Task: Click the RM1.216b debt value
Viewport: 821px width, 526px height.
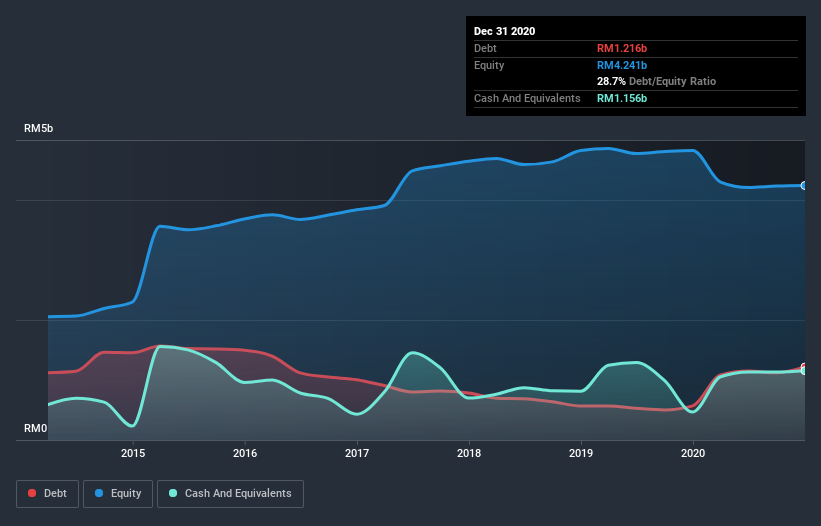Action: 622,48
